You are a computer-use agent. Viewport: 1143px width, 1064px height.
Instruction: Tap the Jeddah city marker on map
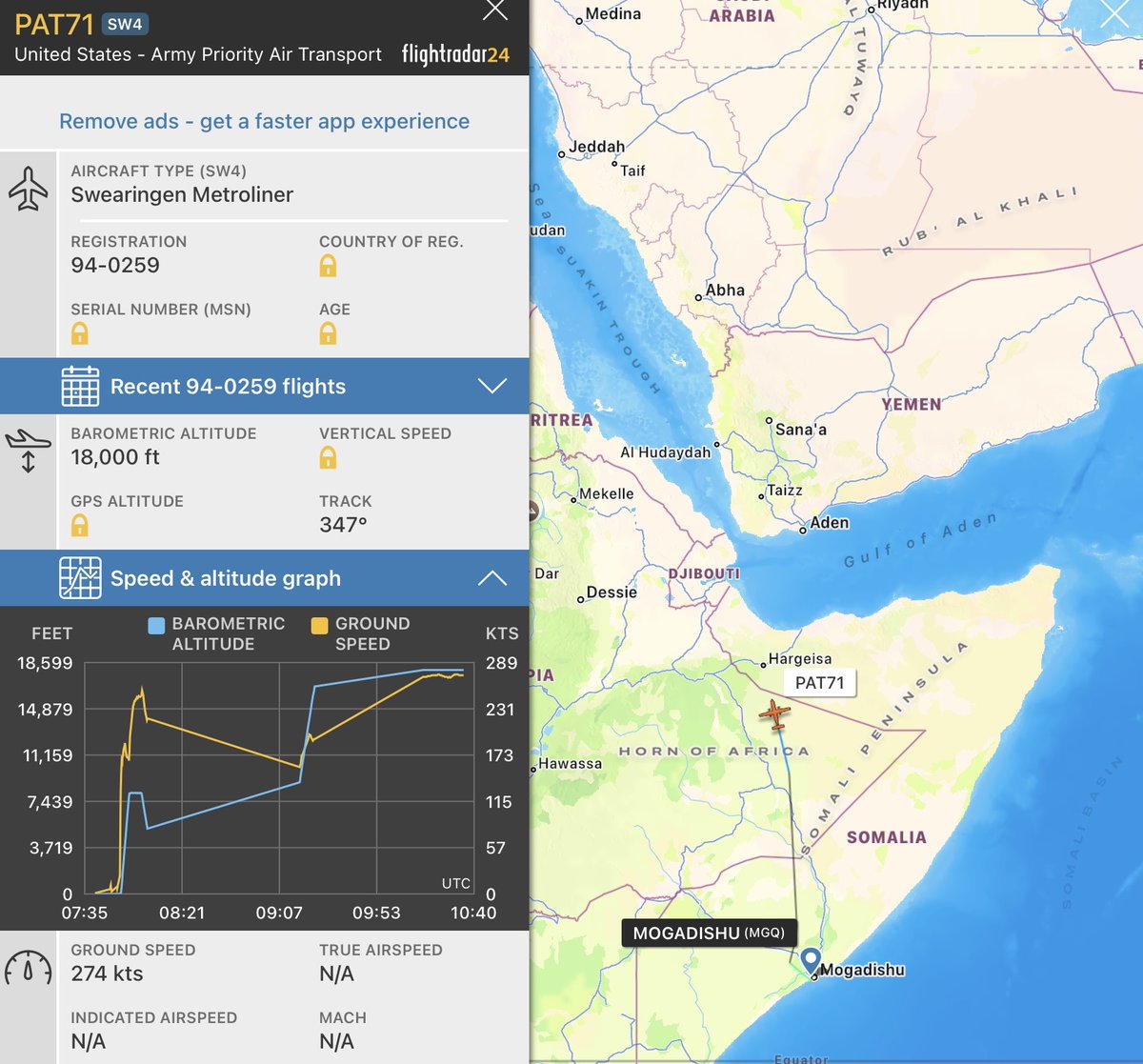[562, 153]
